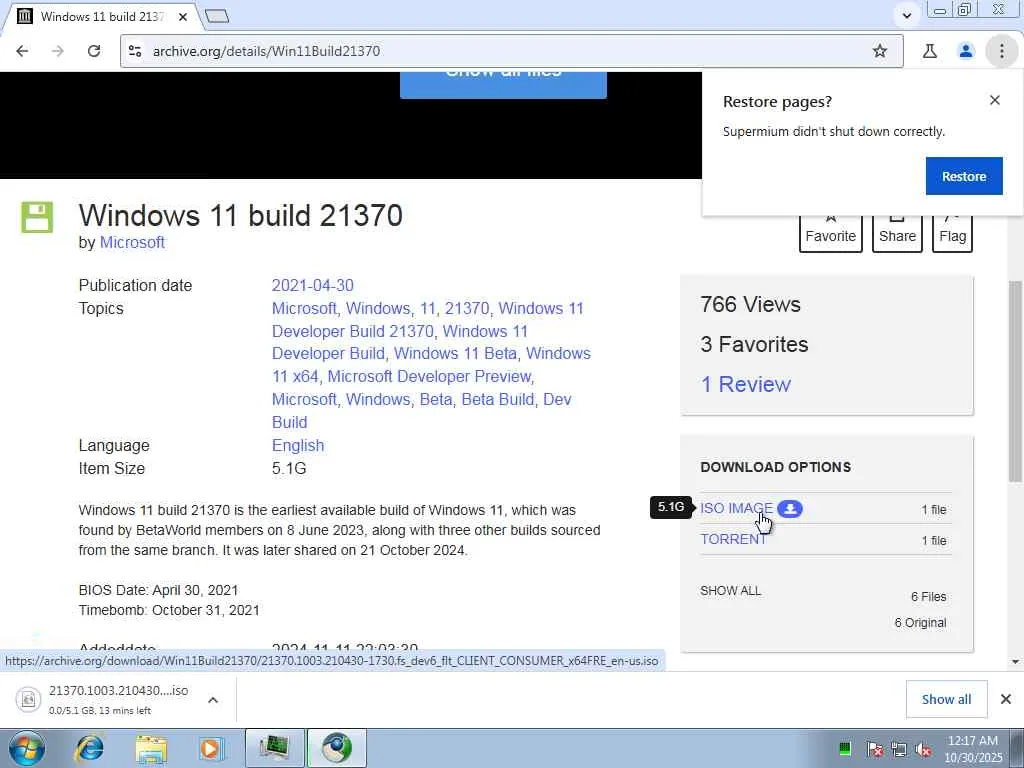This screenshot has height=768, width=1024.
Task: Open the 21370 topic link
Action: coord(466,308)
